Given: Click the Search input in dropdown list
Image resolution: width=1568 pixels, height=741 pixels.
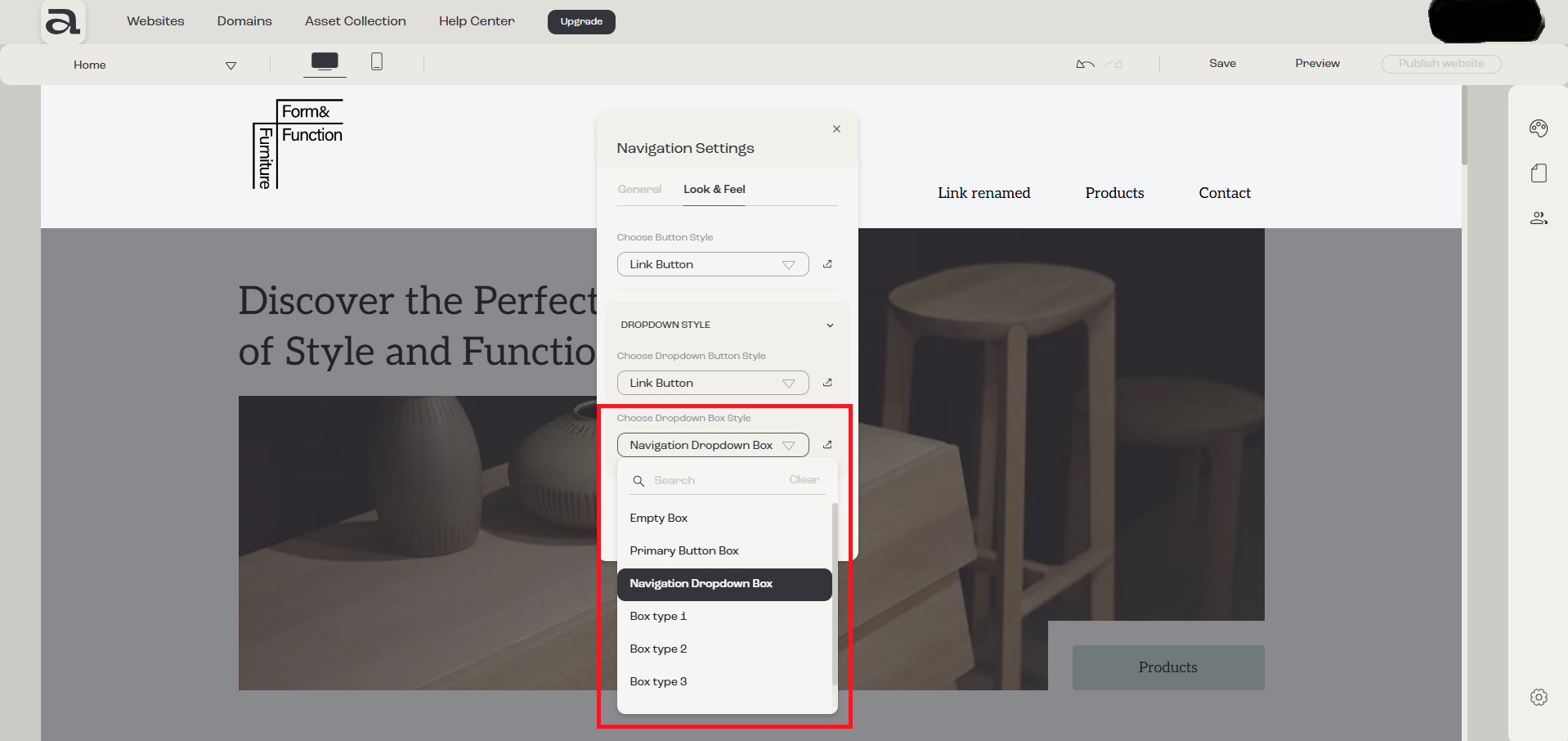Looking at the screenshot, I should pyautogui.click(x=715, y=481).
